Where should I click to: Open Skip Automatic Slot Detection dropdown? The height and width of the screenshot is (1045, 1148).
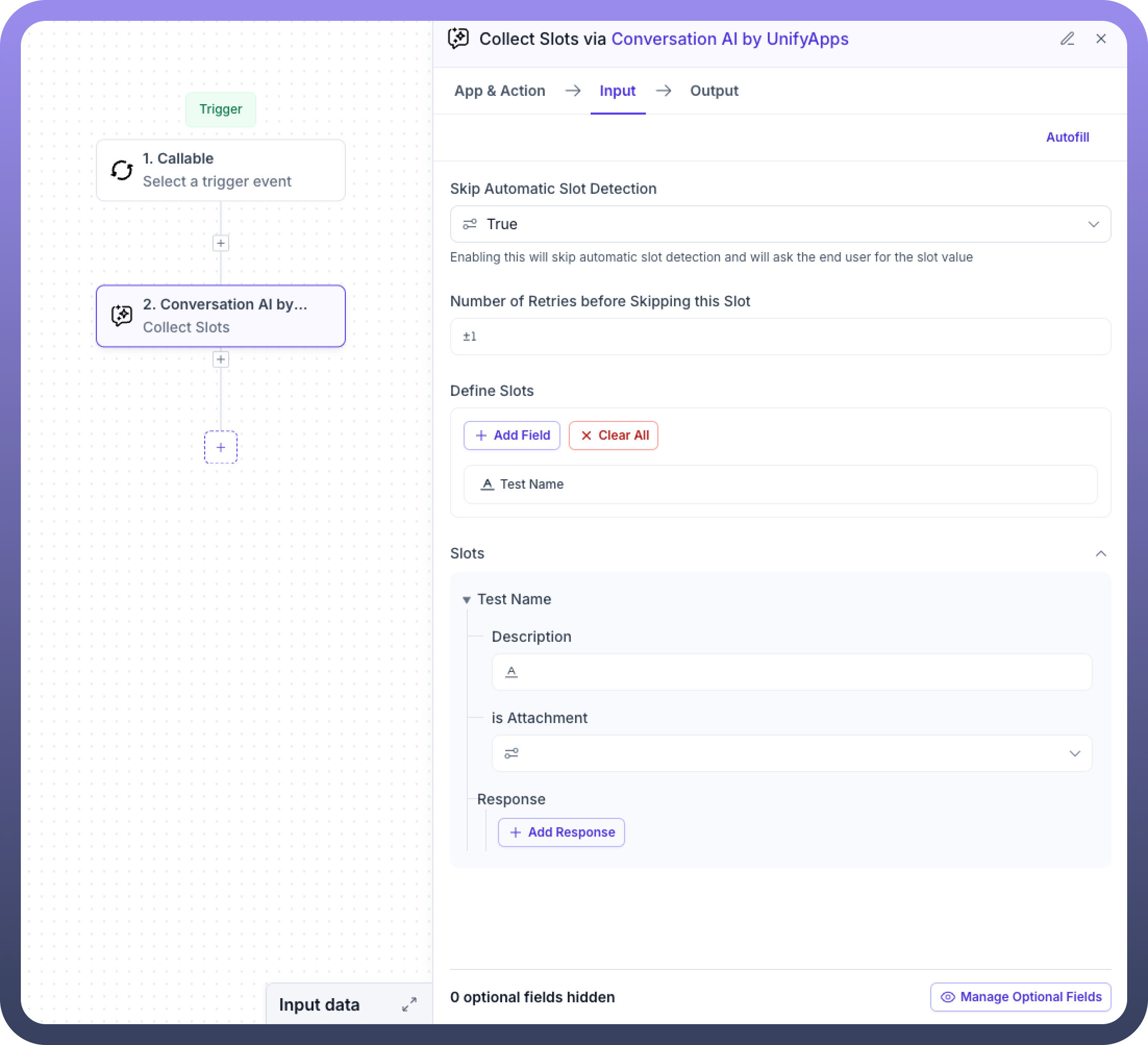point(780,224)
